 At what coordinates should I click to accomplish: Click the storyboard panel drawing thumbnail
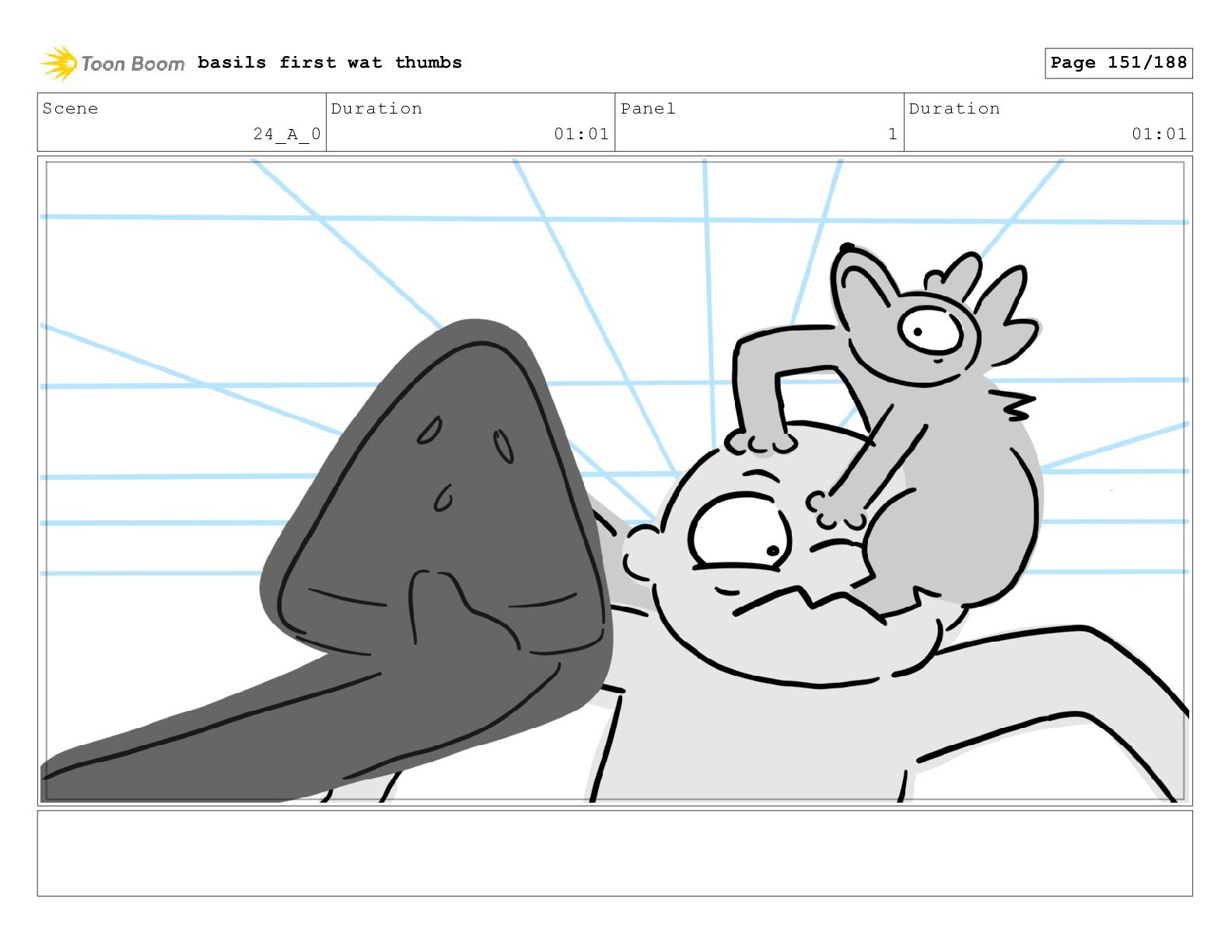click(x=614, y=481)
